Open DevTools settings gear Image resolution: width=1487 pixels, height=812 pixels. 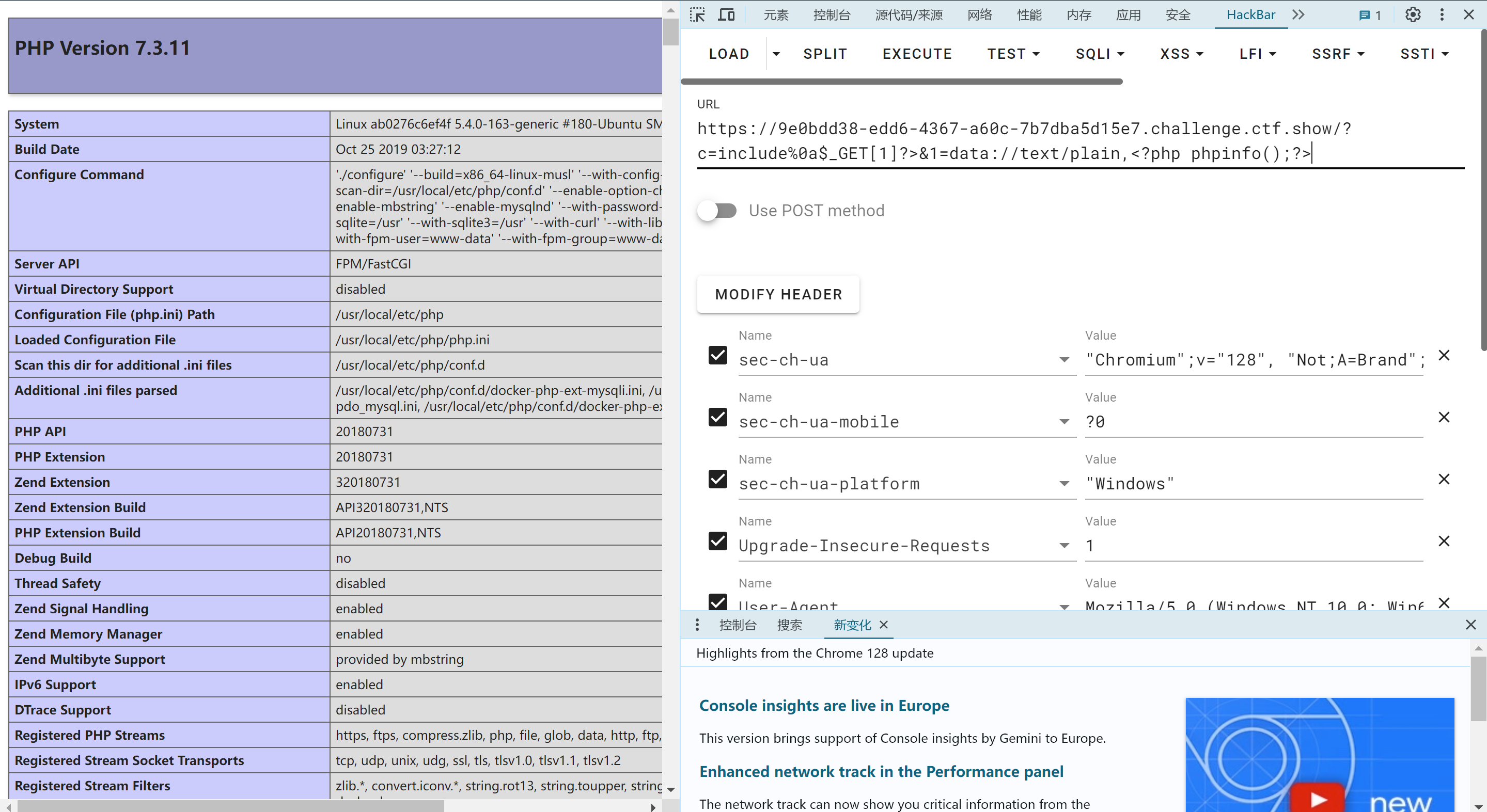[1413, 15]
